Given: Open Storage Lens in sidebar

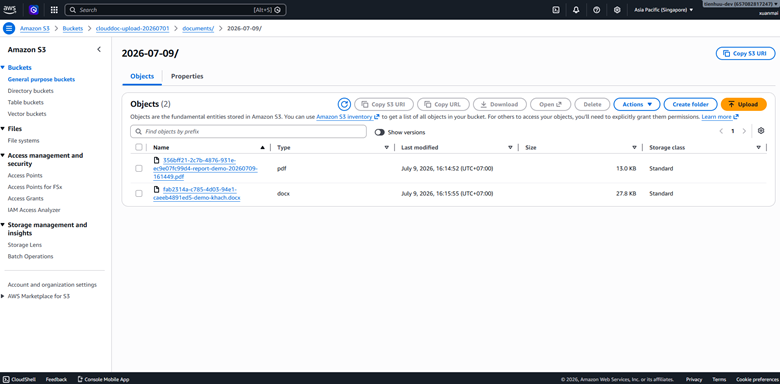Looking at the screenshot, I should (x=24, y=245).
